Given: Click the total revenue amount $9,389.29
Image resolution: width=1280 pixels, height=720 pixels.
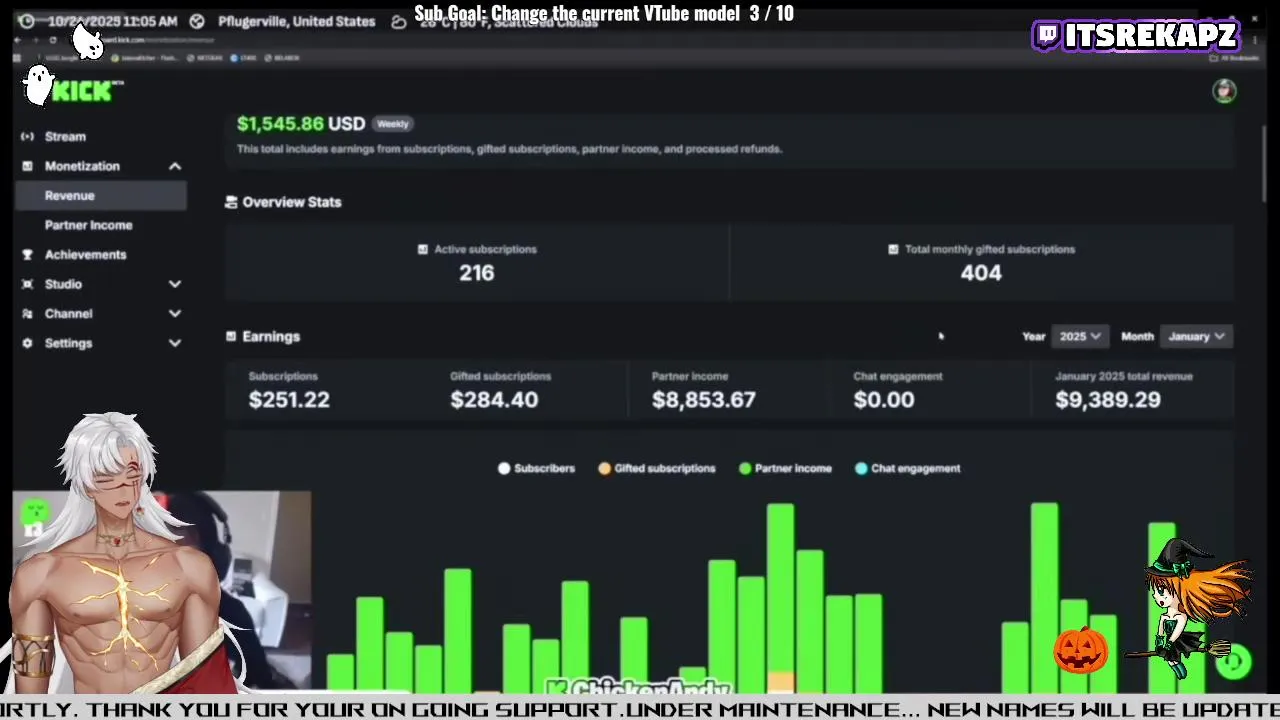Looking at the screenshot, I should tap(1108, 400).
